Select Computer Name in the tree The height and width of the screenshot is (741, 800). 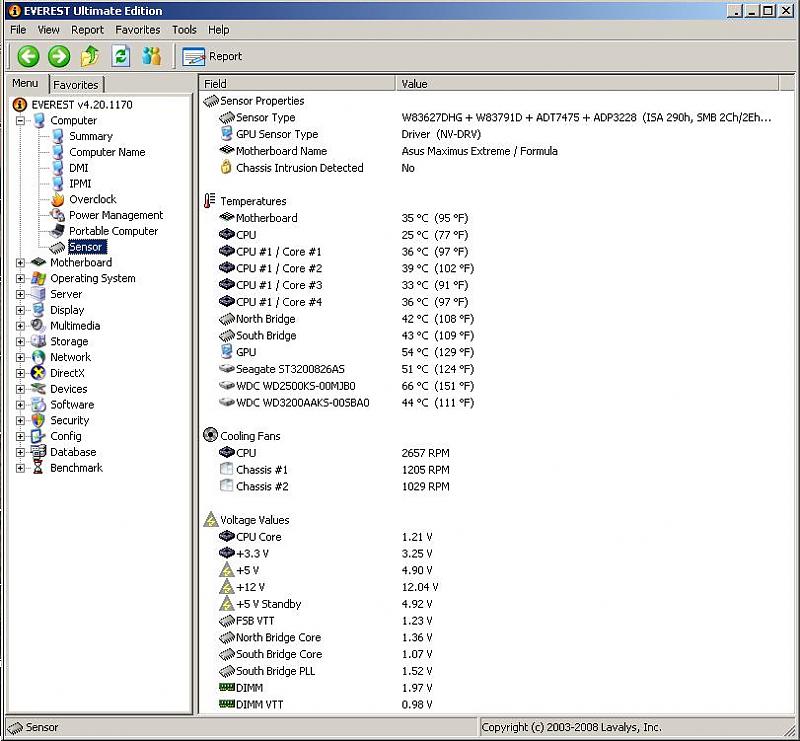(x=107, y=152)
